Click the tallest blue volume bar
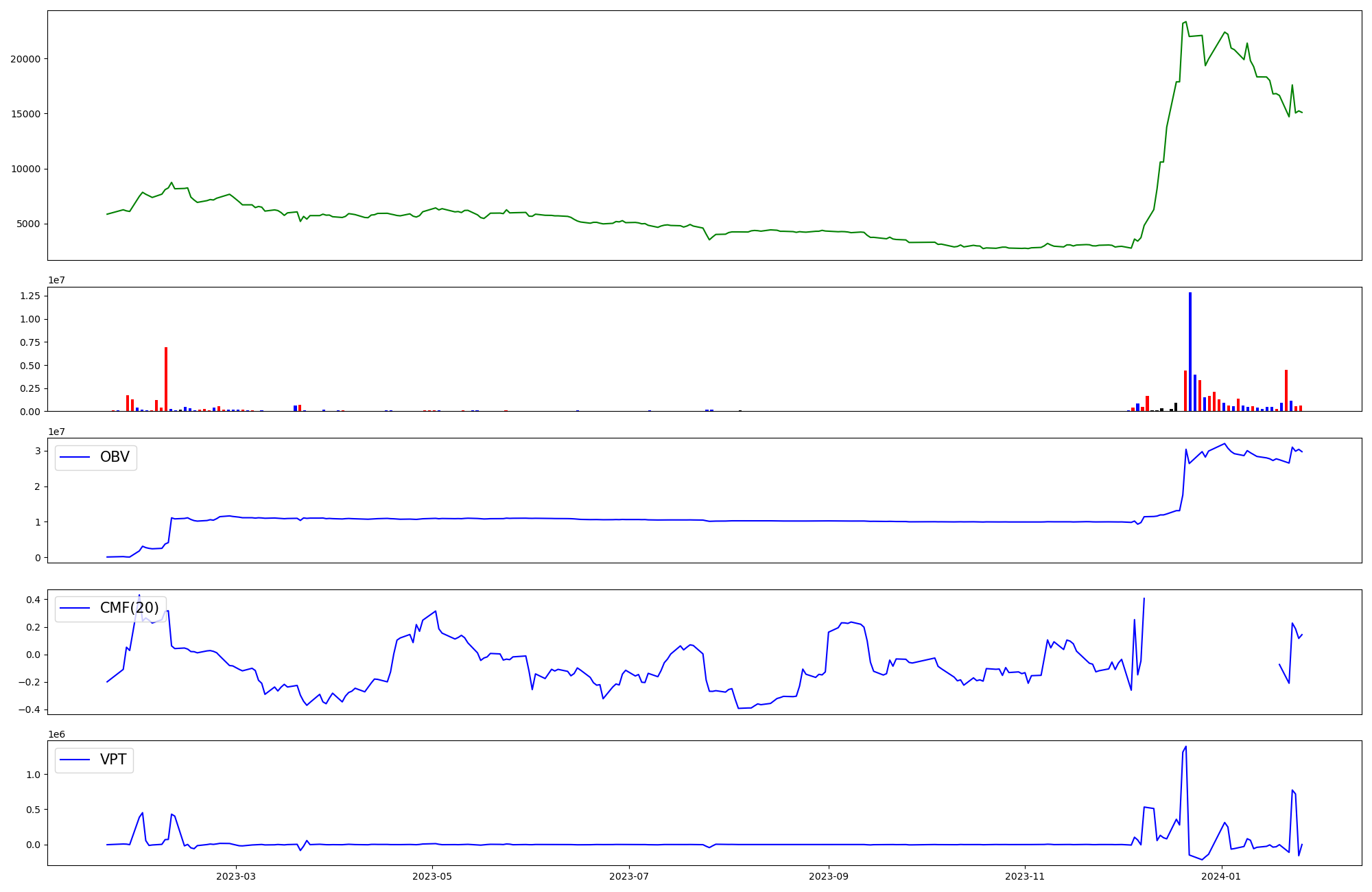The height and width of the screenshot is (892, 1372). 1190,352
